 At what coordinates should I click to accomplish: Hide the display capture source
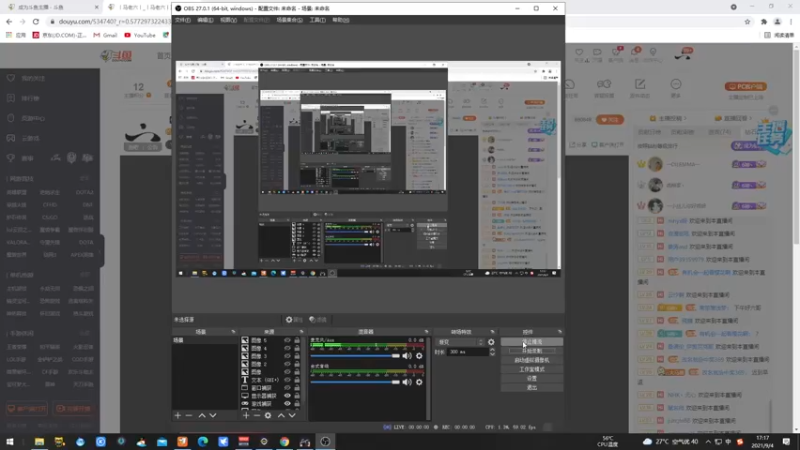pos(287,395)
